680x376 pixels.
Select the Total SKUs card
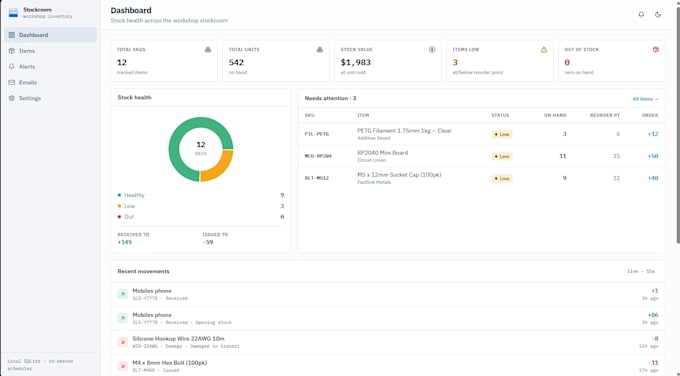tap(164, 61)
